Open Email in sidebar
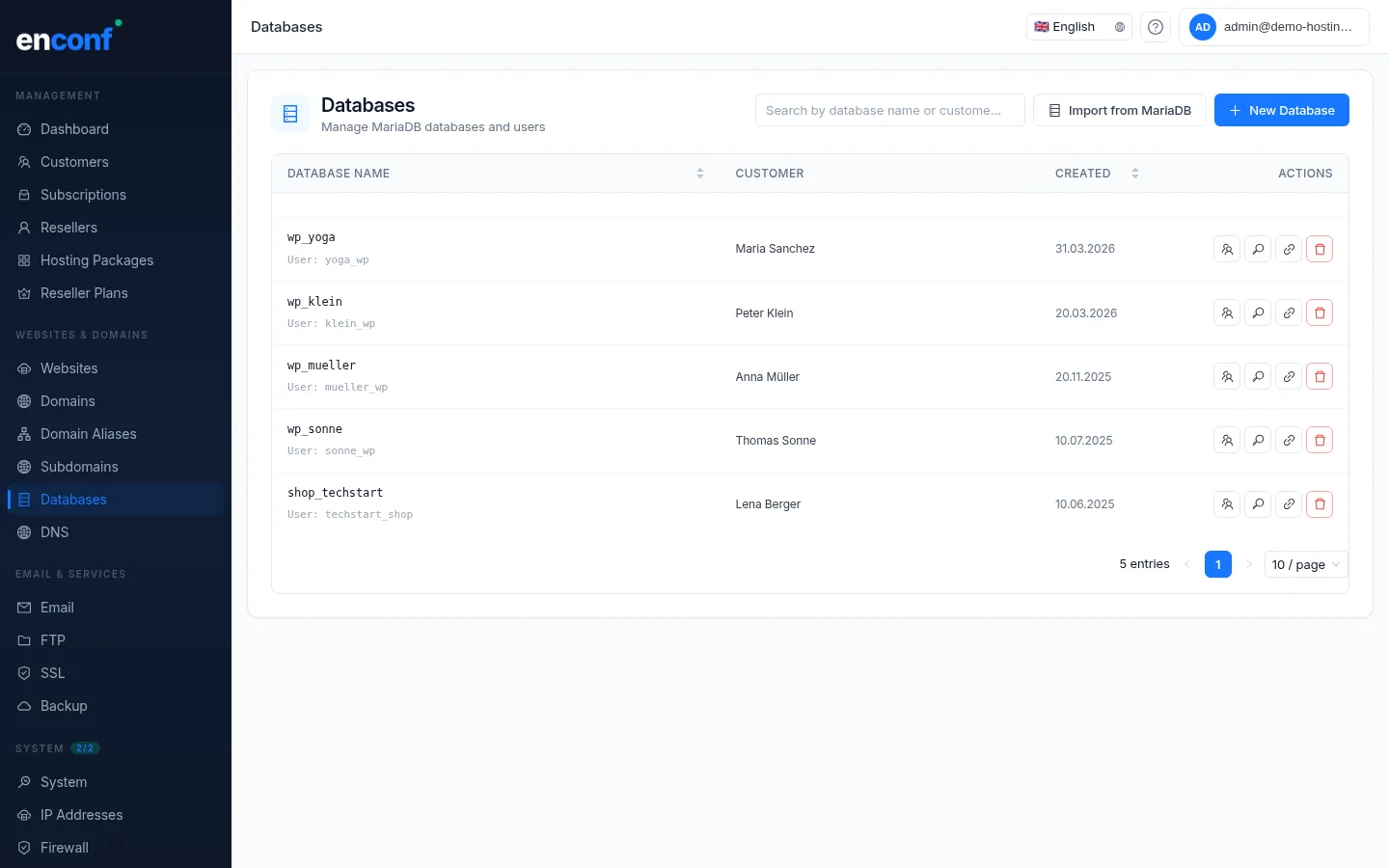 click(116, 608)
